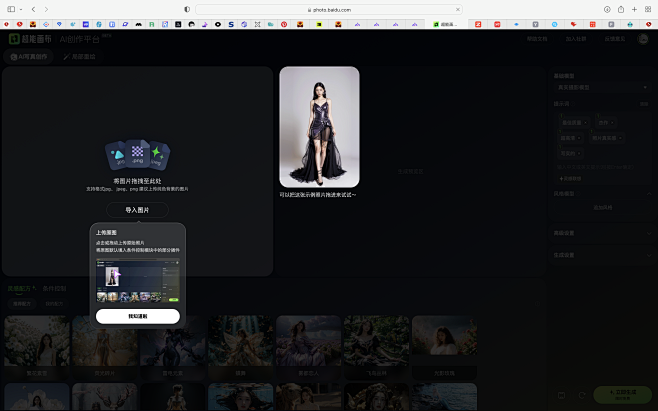Viewport: 658px width, 411px height.
Task: Switch to the 局部重绘 tab
Action: click(79, 57)
